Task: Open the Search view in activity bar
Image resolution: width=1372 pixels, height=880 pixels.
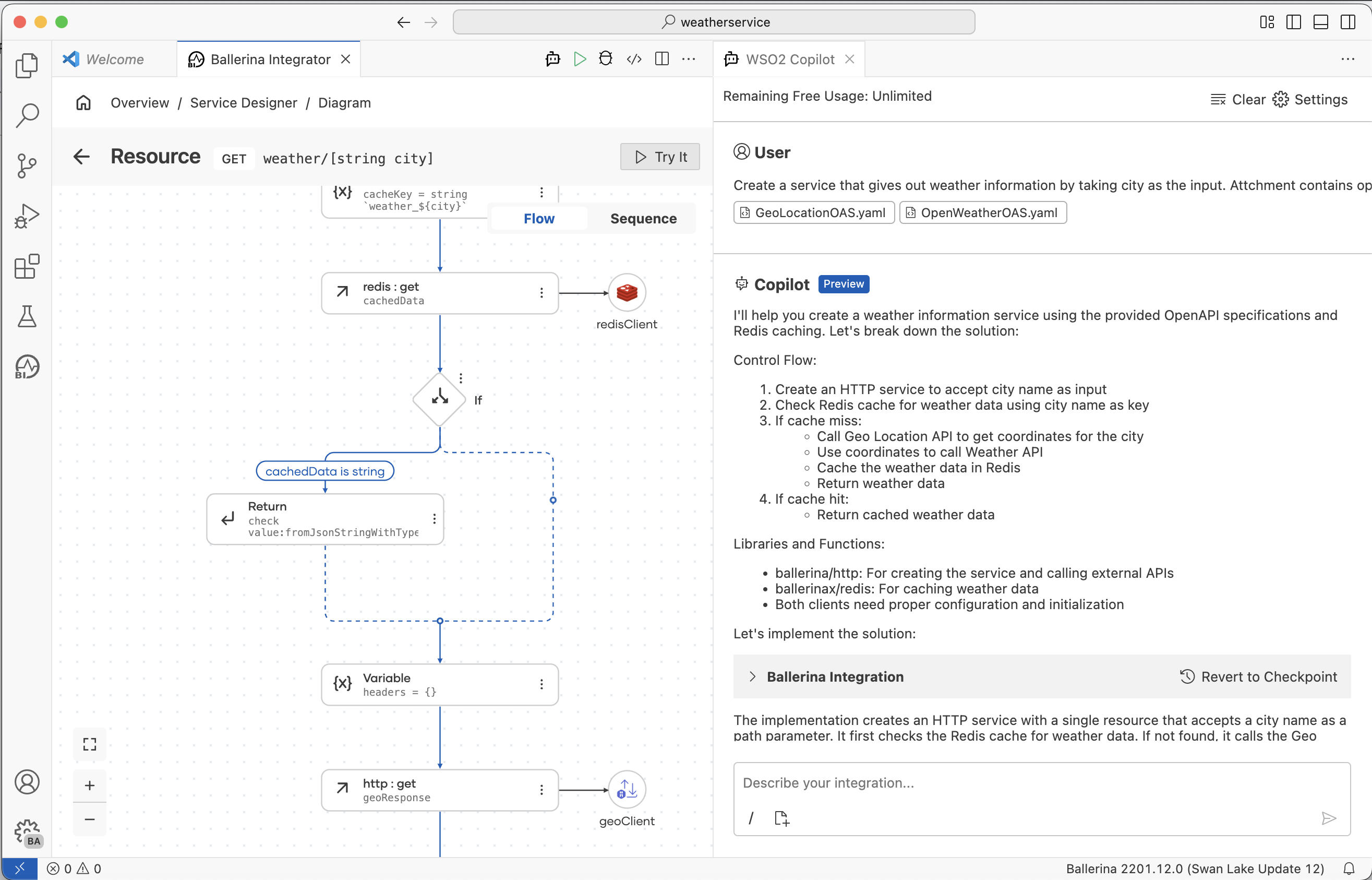Action: coord(27,115)
